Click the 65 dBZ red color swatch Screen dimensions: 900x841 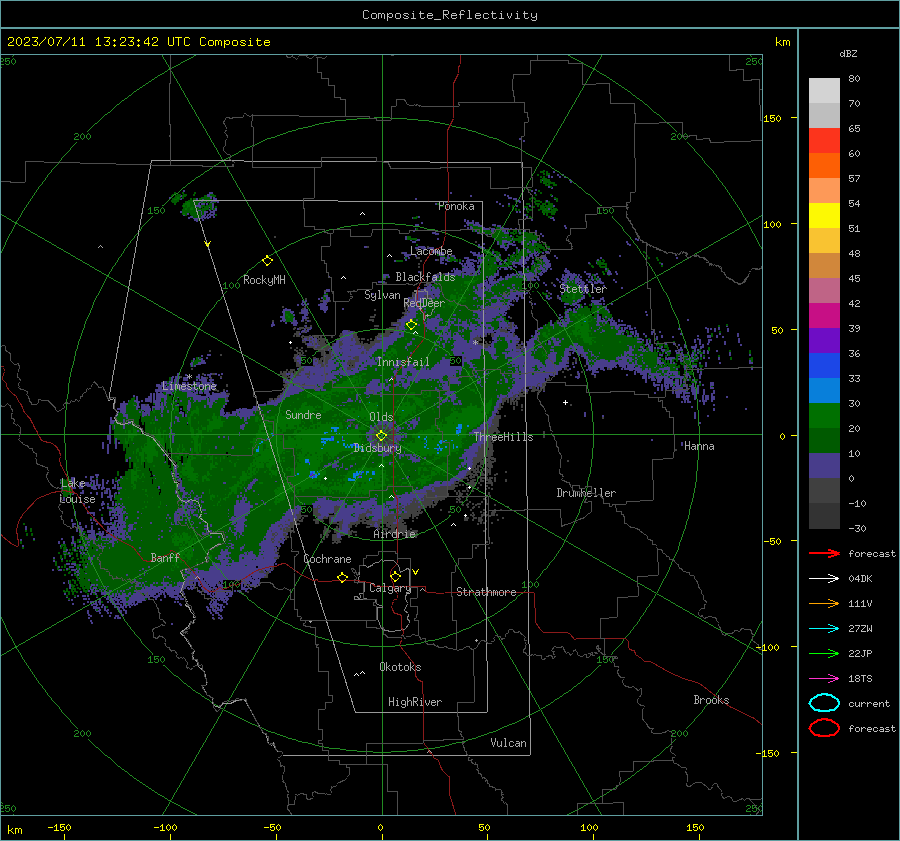(824, 140)
